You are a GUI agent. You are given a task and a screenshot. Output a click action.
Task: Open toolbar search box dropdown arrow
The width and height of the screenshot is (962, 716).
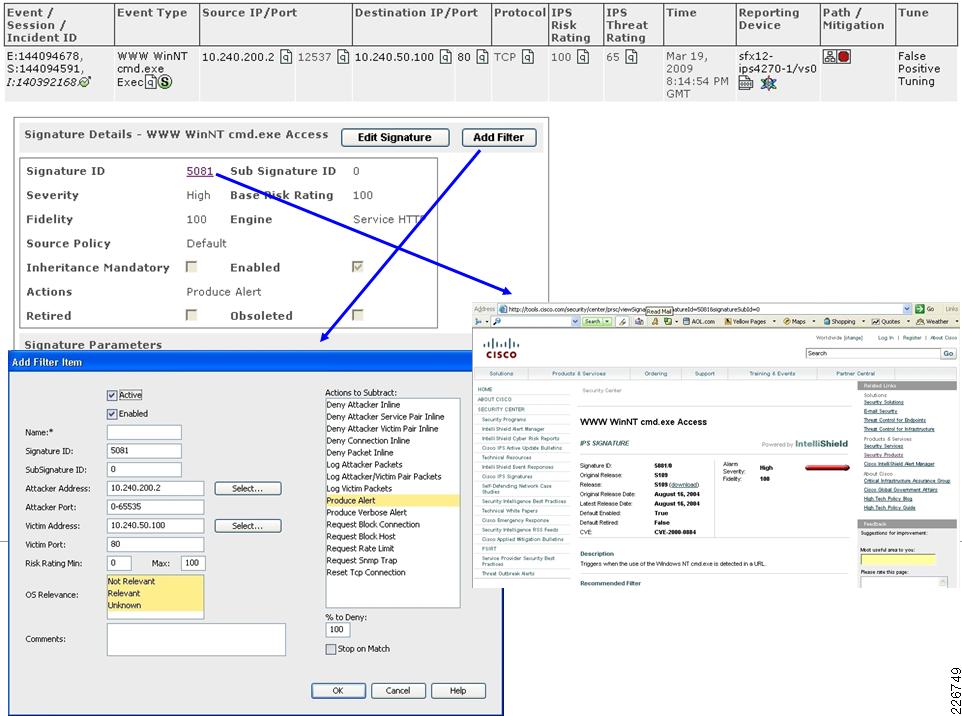[x=575, y=321]
